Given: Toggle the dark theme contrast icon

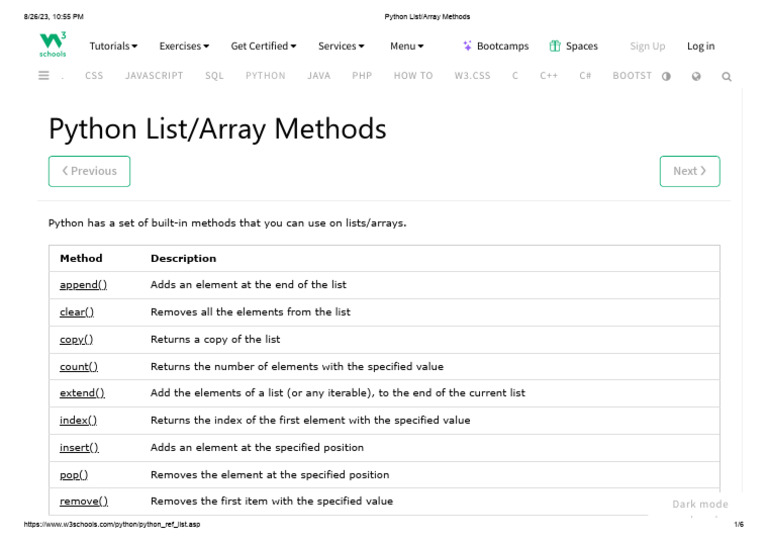Looking at the screenshot, I should tap(666, 76).
